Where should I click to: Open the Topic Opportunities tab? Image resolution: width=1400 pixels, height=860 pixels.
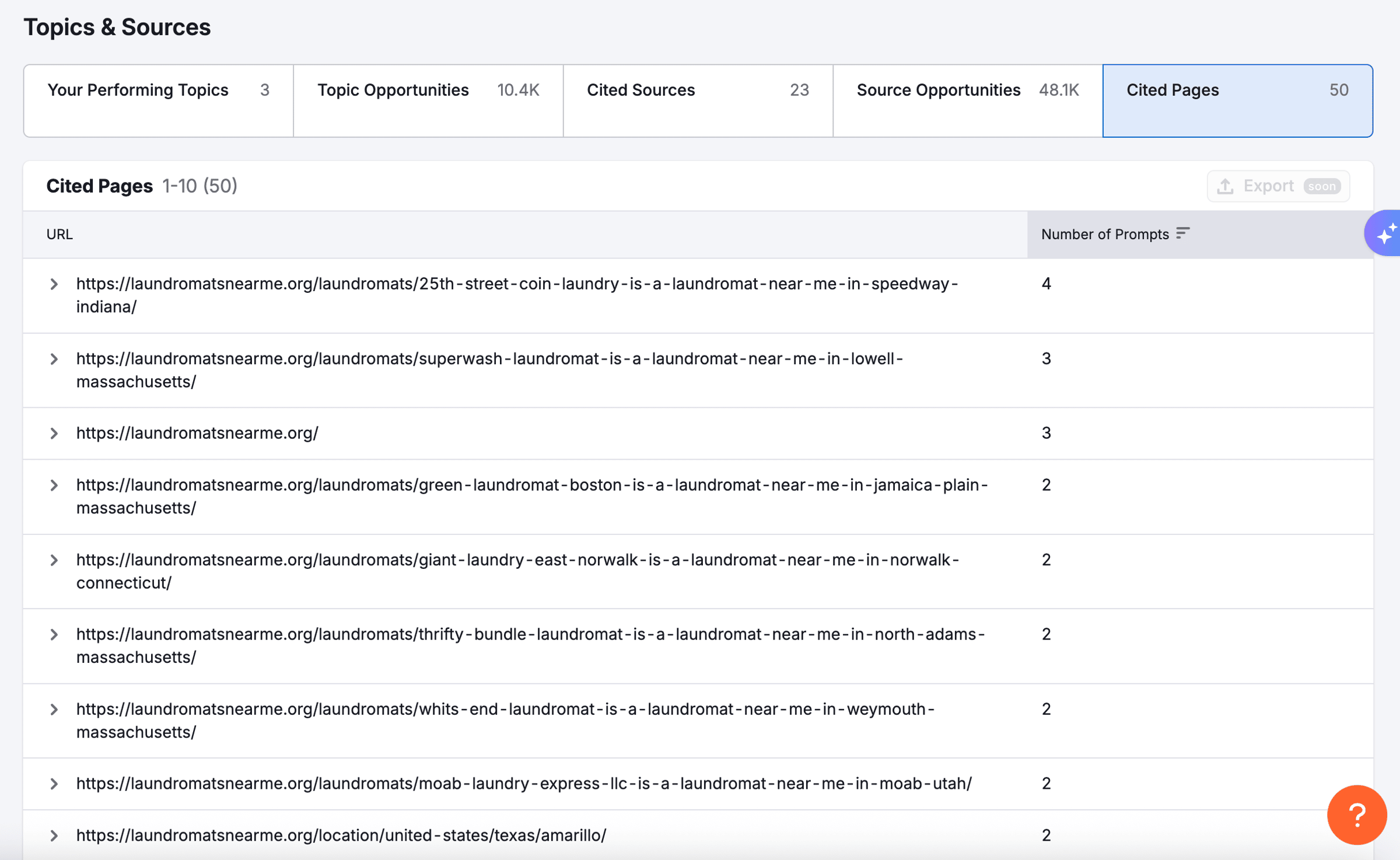coord(428,100)
